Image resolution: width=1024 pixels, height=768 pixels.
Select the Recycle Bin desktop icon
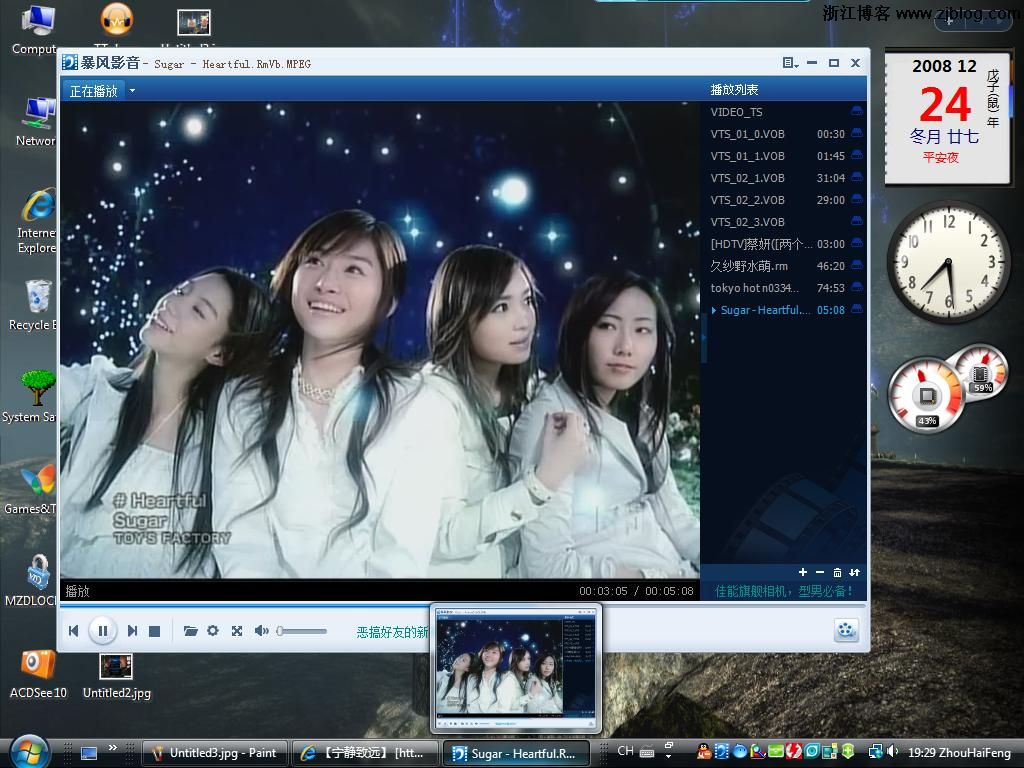[33, 306]
